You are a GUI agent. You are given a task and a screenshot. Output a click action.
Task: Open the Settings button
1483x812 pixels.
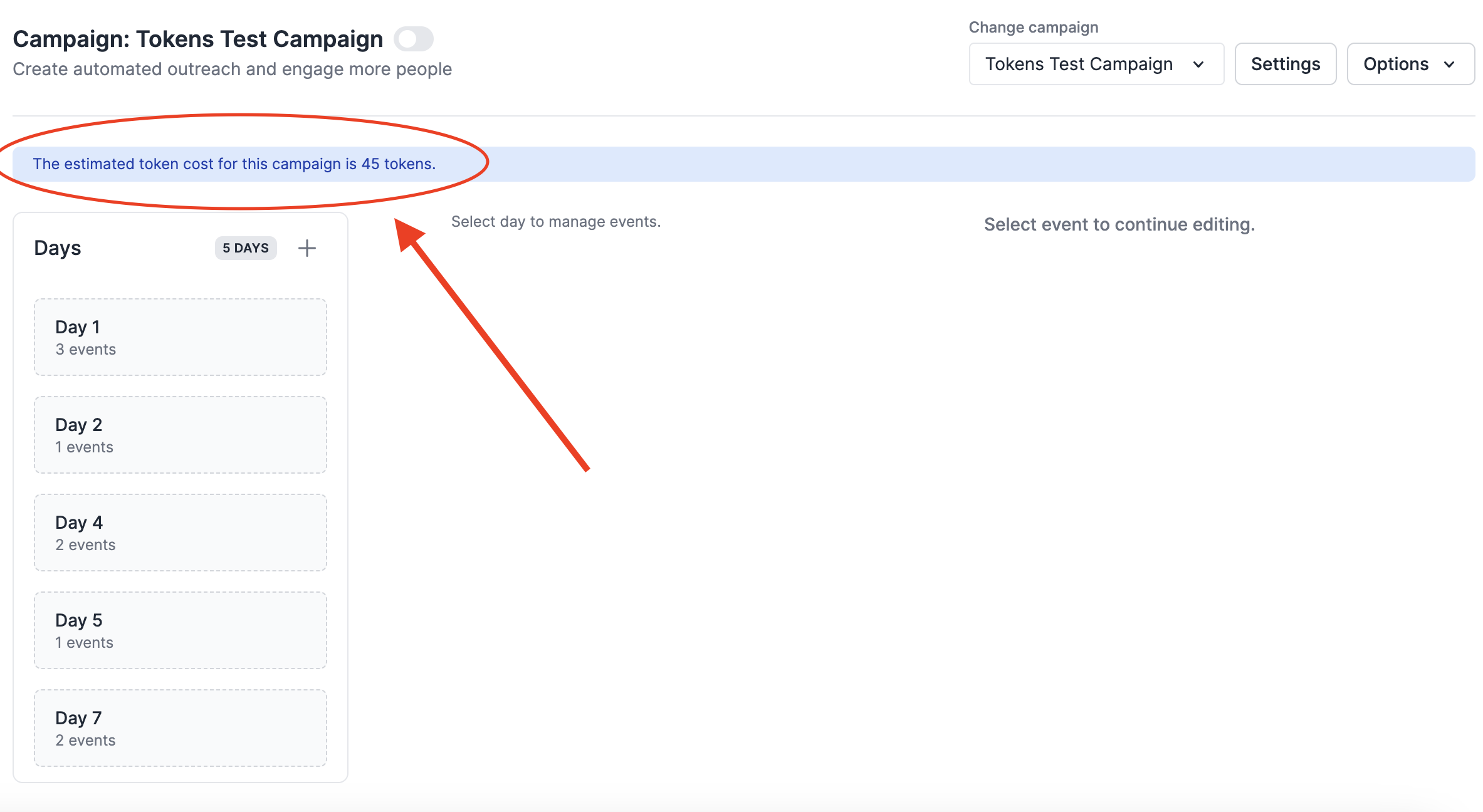[x=1285, y=64]
